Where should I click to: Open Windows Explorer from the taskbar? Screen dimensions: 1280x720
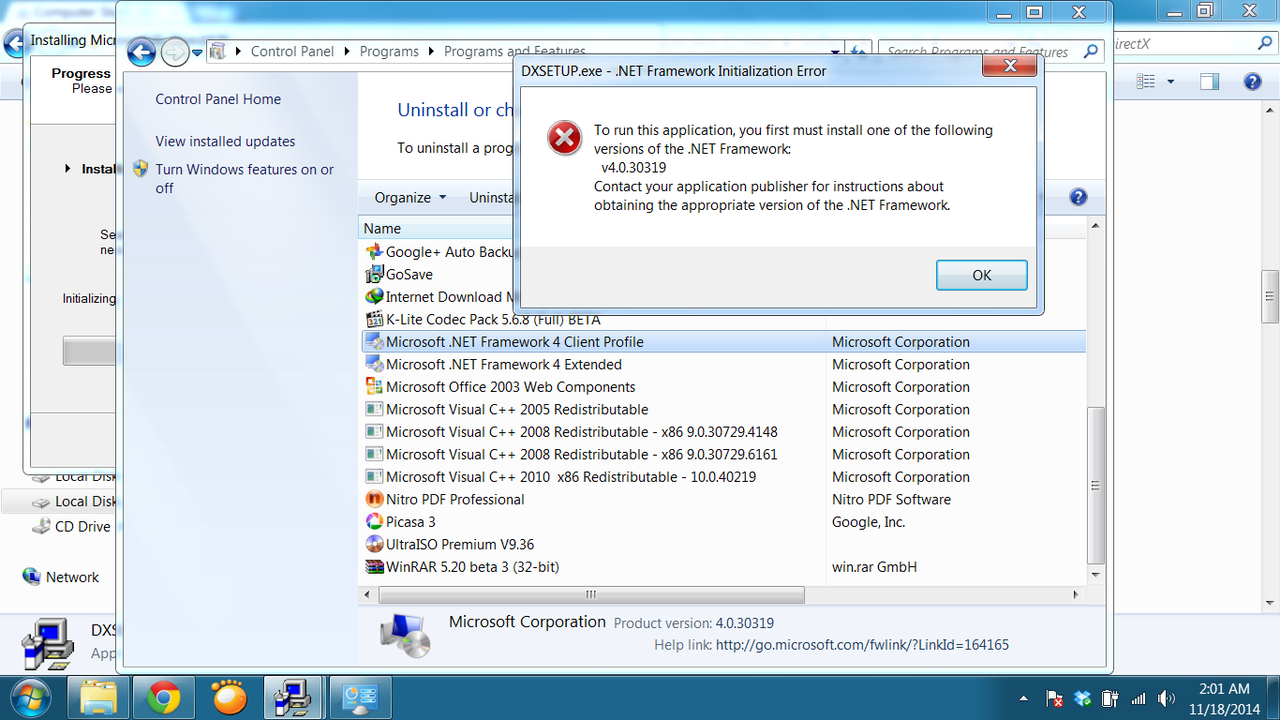click(x=99, y=697)
